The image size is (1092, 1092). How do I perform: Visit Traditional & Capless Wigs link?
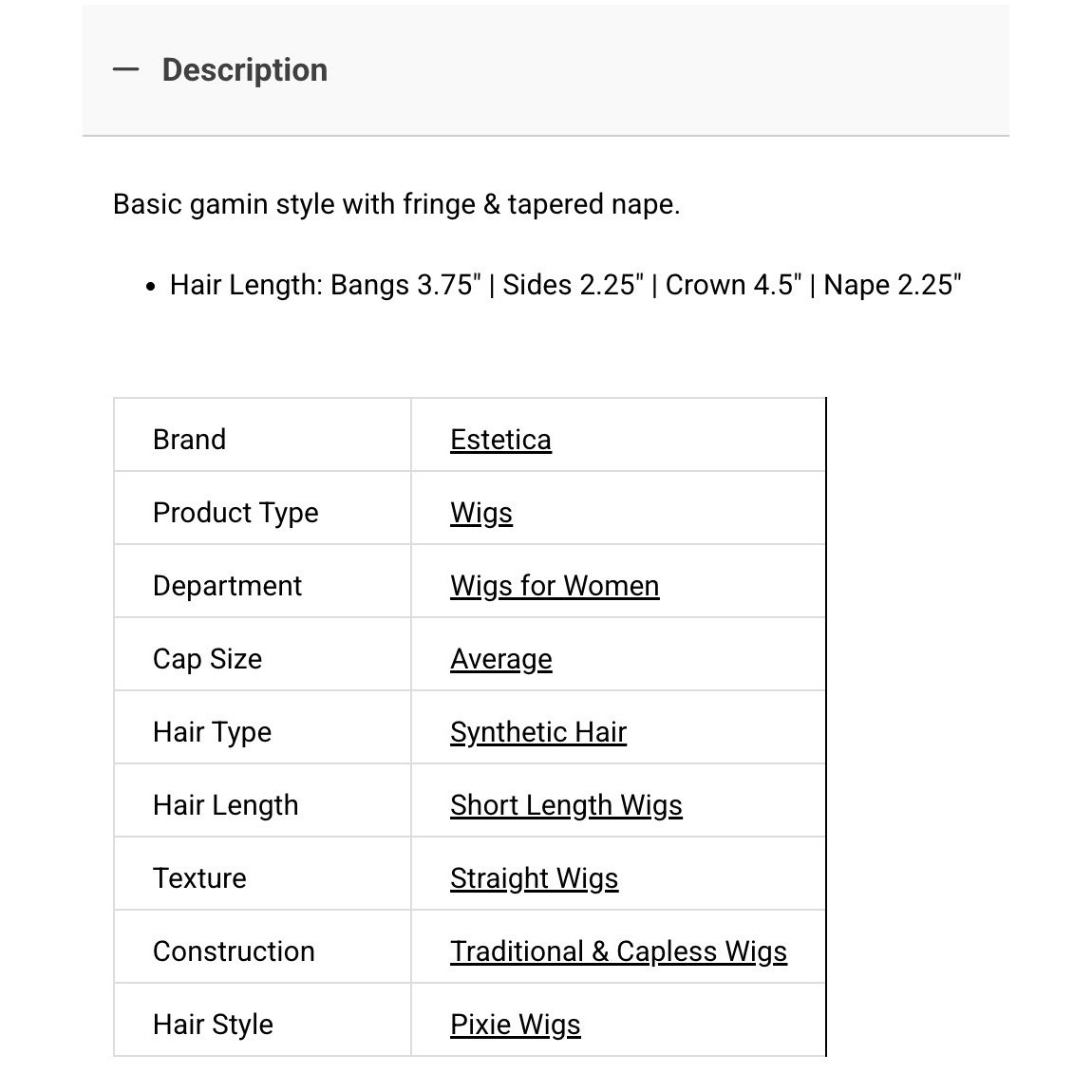[618, 952]
